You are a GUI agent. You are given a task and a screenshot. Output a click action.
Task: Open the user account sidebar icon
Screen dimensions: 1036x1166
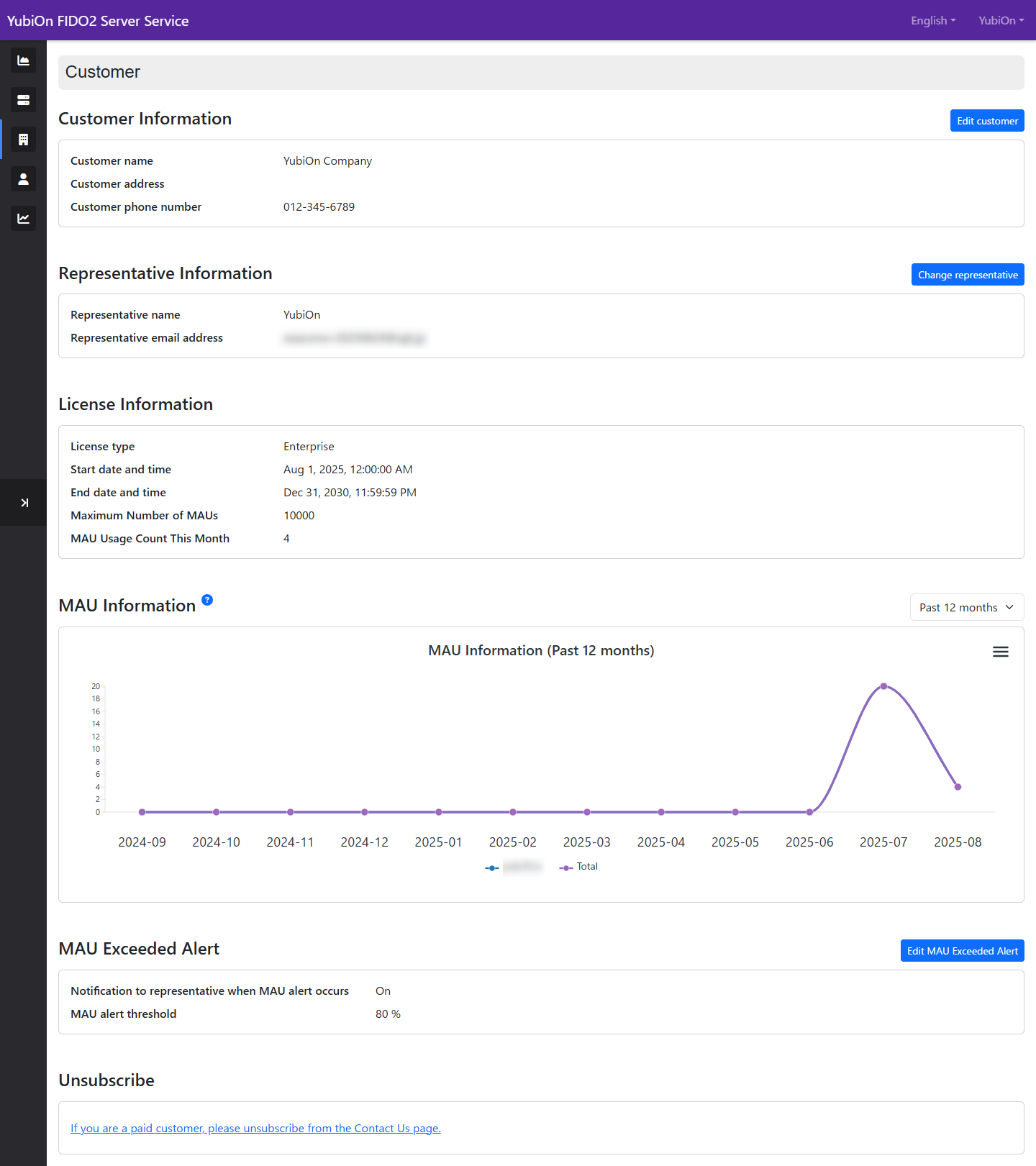(23, 179)
